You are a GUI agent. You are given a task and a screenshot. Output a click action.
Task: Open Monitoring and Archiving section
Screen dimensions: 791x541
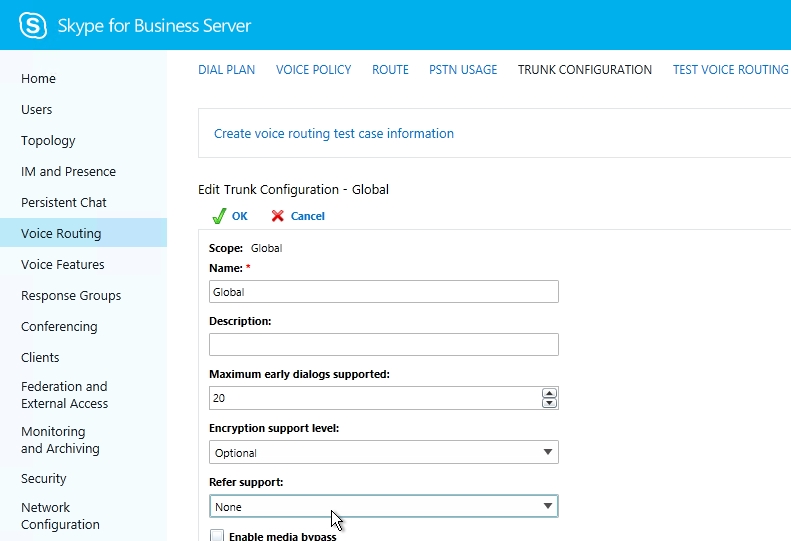(x=60, y=440)
